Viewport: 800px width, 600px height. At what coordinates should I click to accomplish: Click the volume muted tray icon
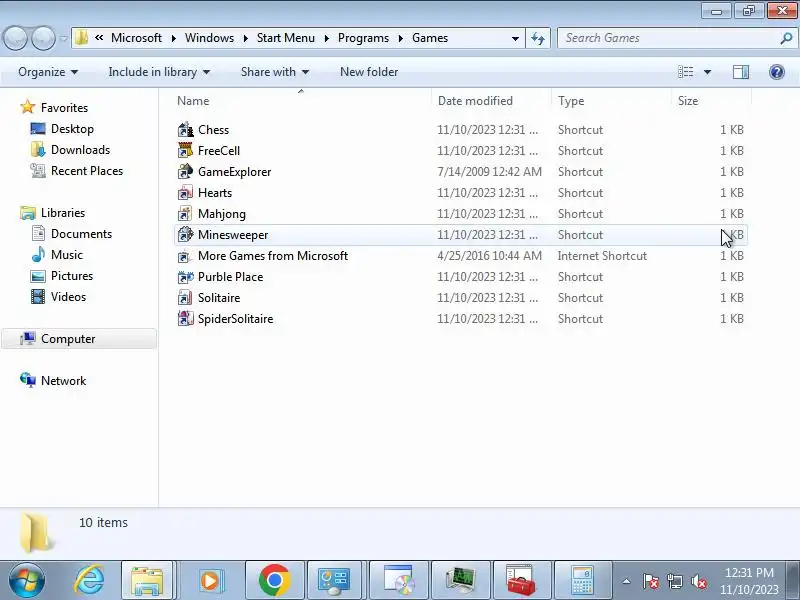pyautogui.click(x=699, y=581)
